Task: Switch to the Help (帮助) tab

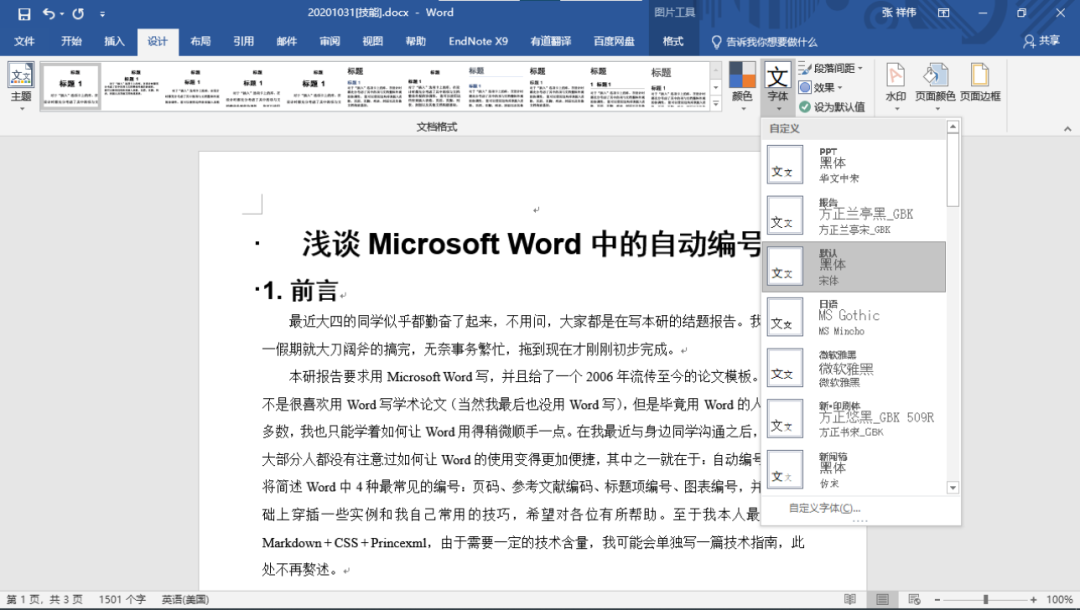Action: pos(415,41)
